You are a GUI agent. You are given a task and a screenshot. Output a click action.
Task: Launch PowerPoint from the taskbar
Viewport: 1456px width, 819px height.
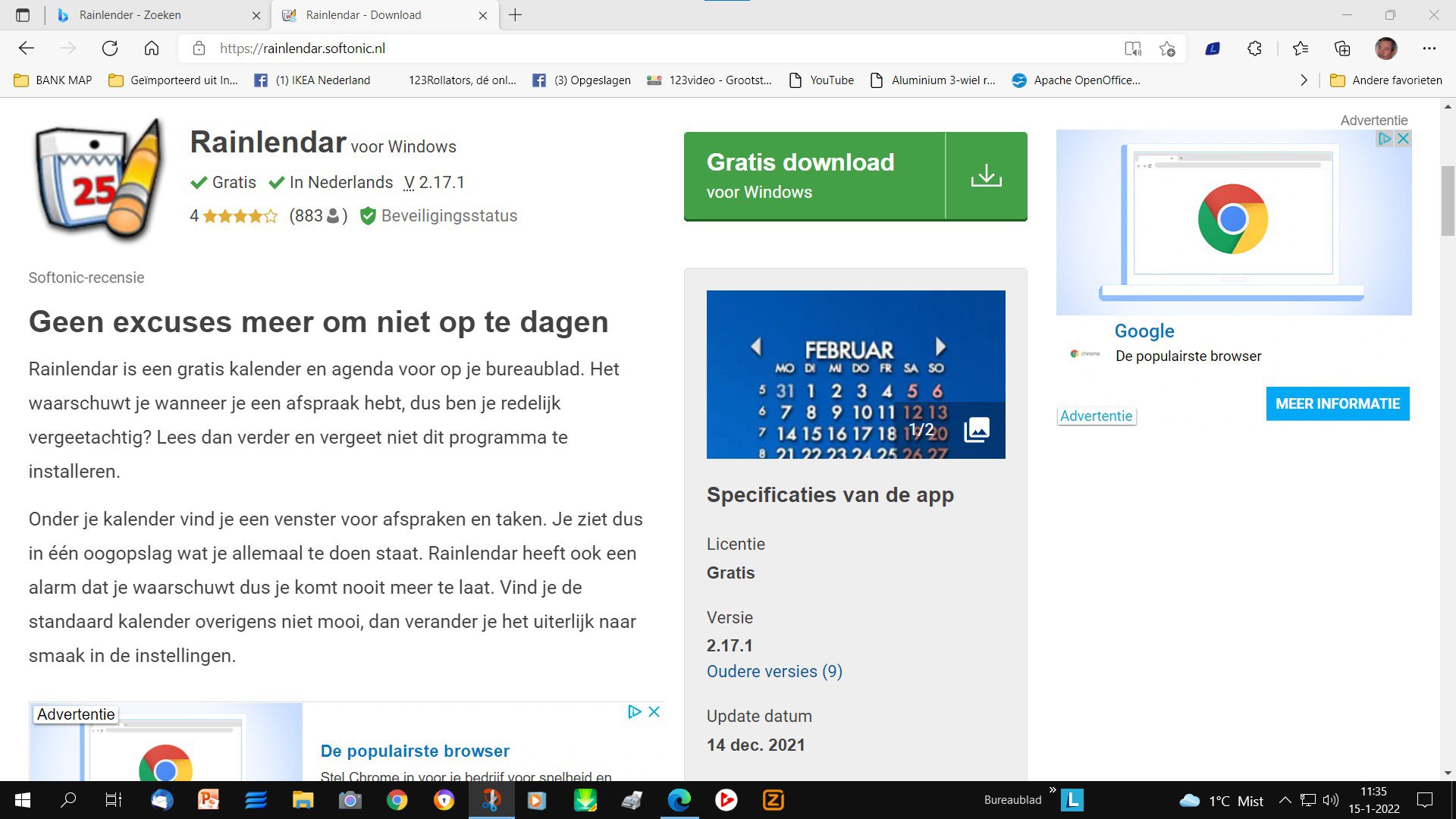coord(209,800)
